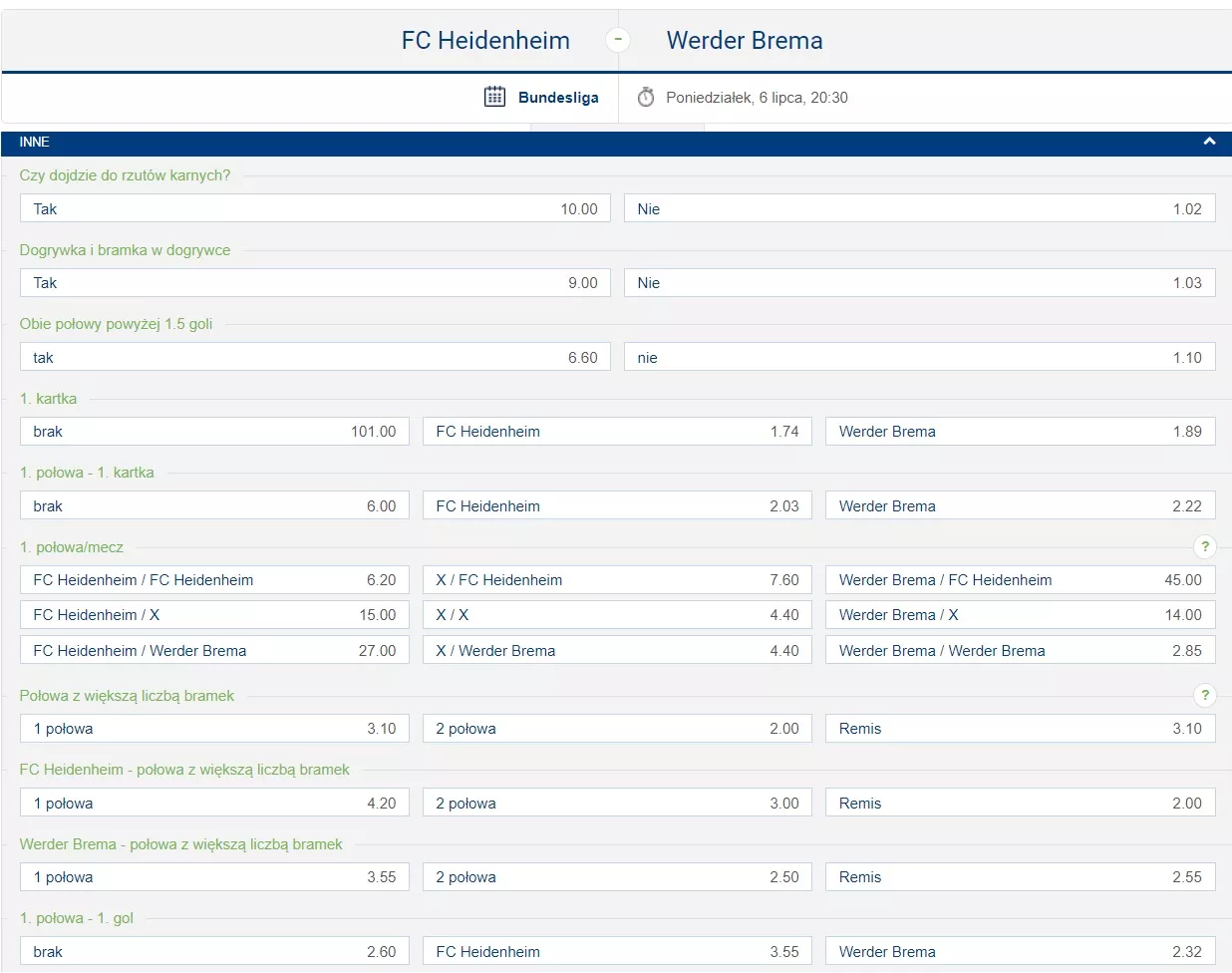Open help for the 1. połowa/mecz market
The width and height of the screenshot is (1232, 973).
(1205, 546)
